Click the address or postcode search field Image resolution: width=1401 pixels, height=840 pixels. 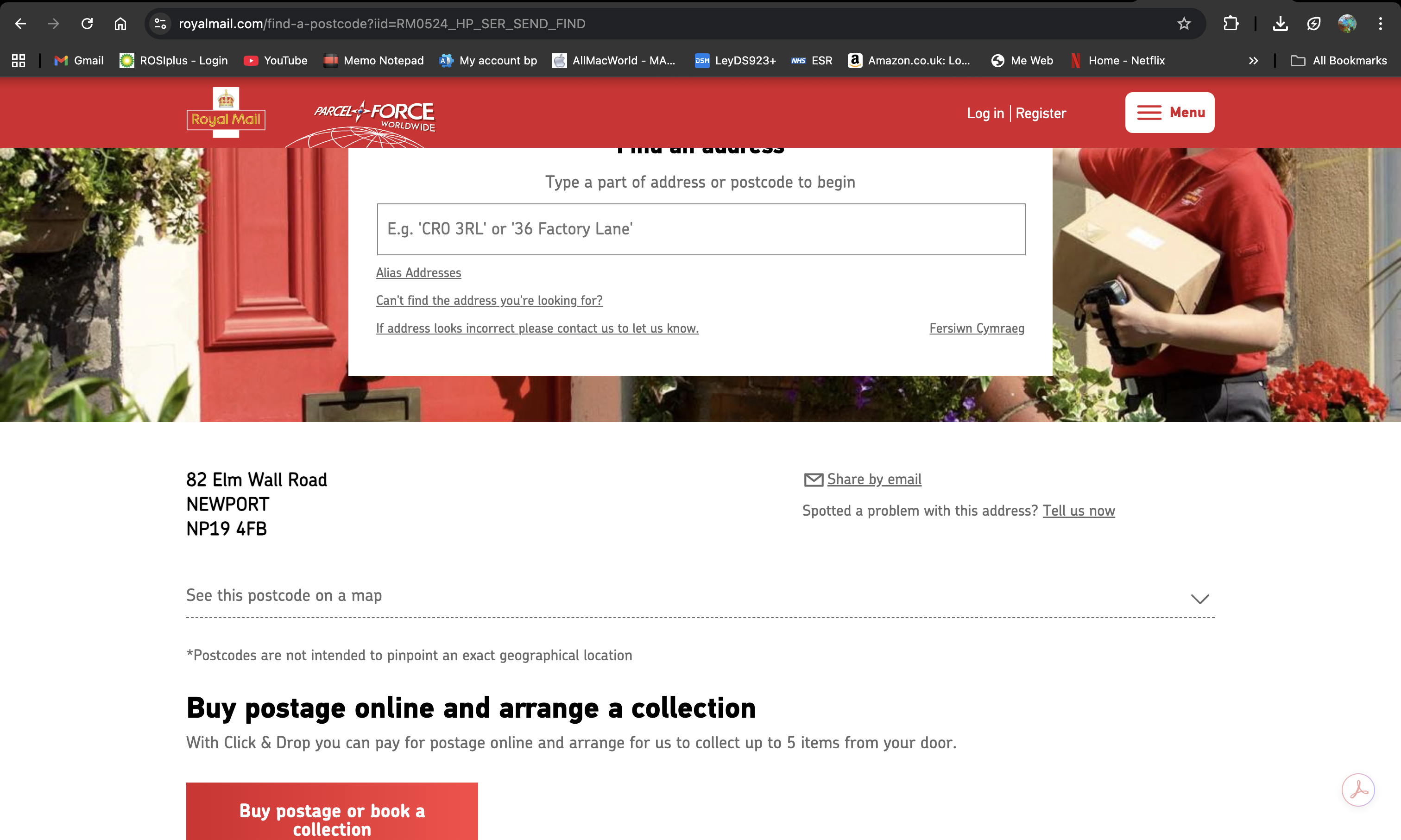pos(700,229)
